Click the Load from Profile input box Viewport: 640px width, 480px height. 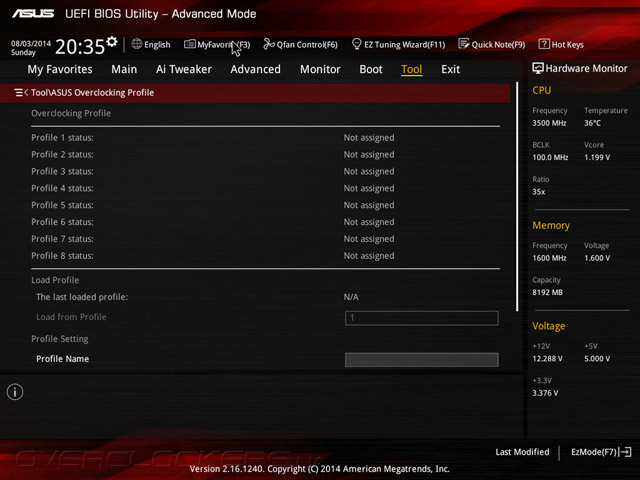click(422, 318)
